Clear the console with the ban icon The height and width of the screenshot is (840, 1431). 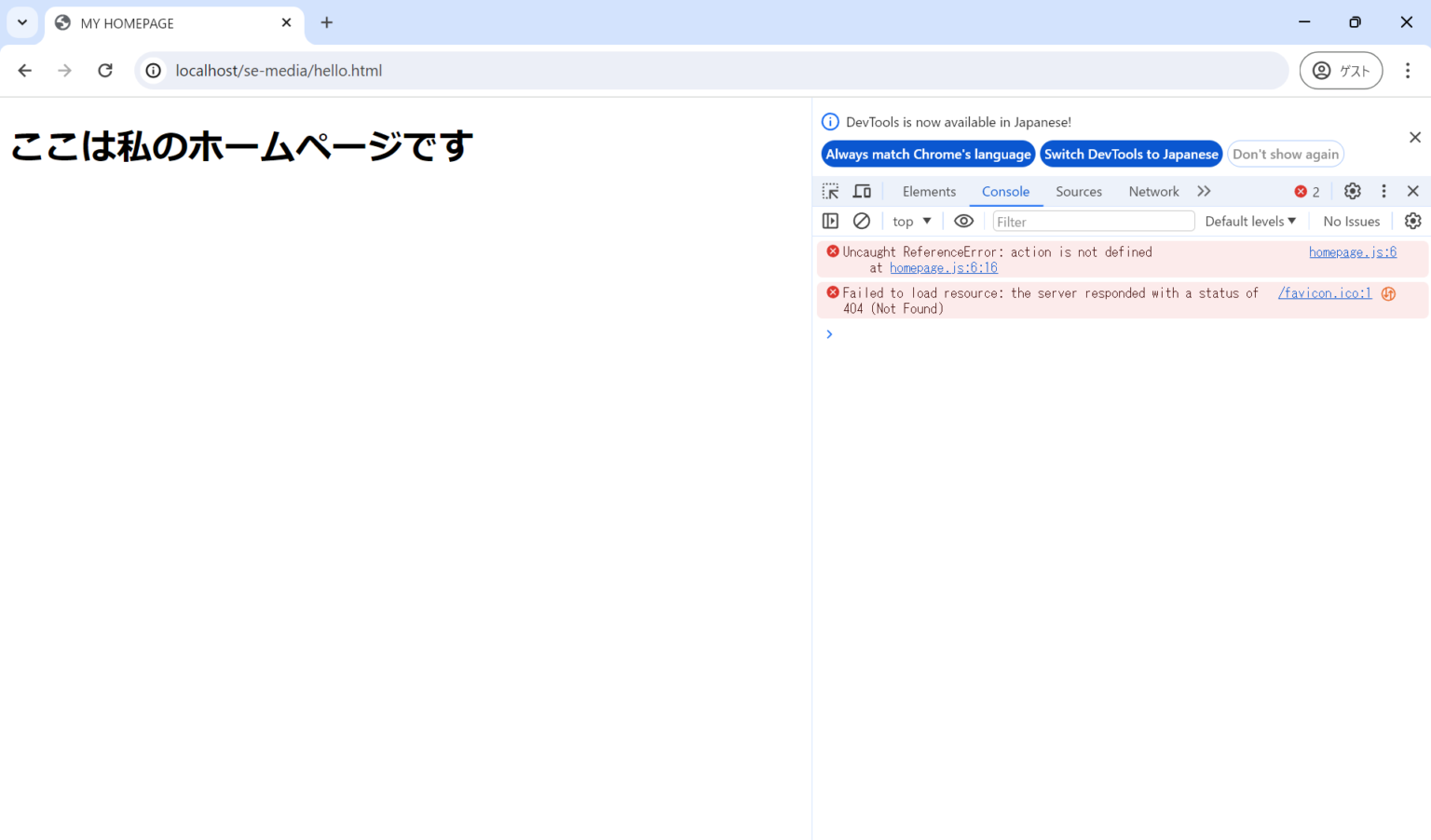pyautogui.click(x=862, y=221)
